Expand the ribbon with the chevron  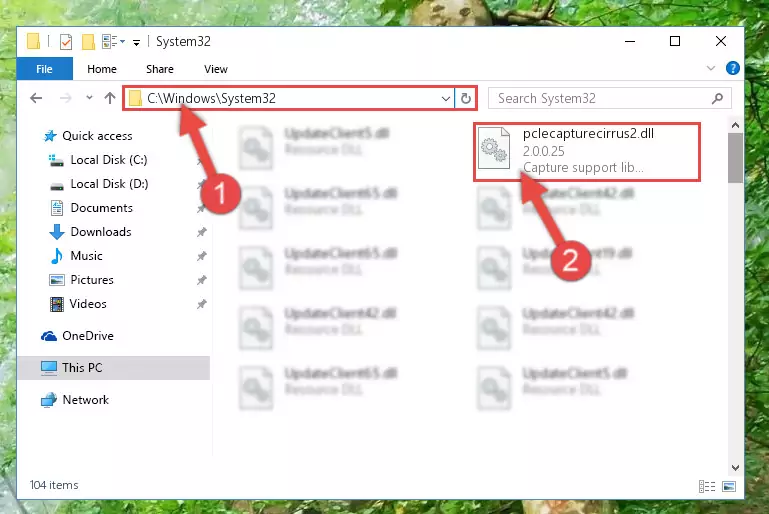coord(711,68)
